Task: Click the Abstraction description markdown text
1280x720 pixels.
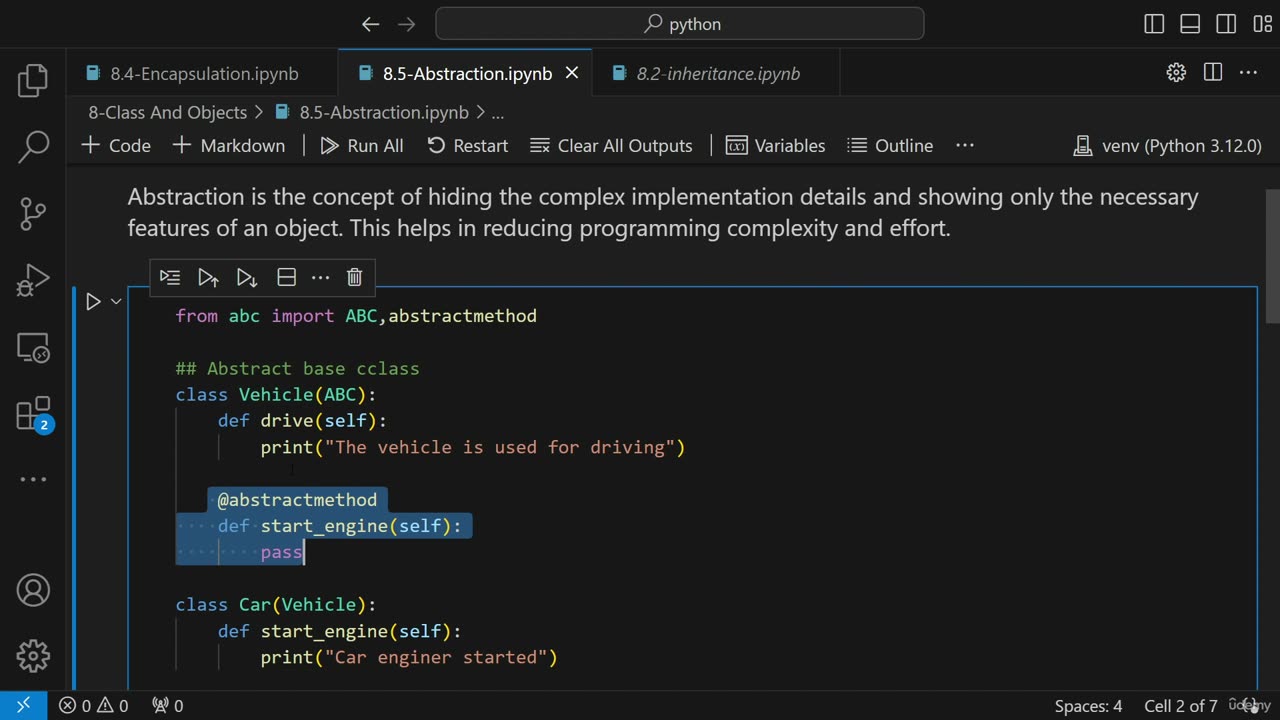Action: (x=663, y=212)
